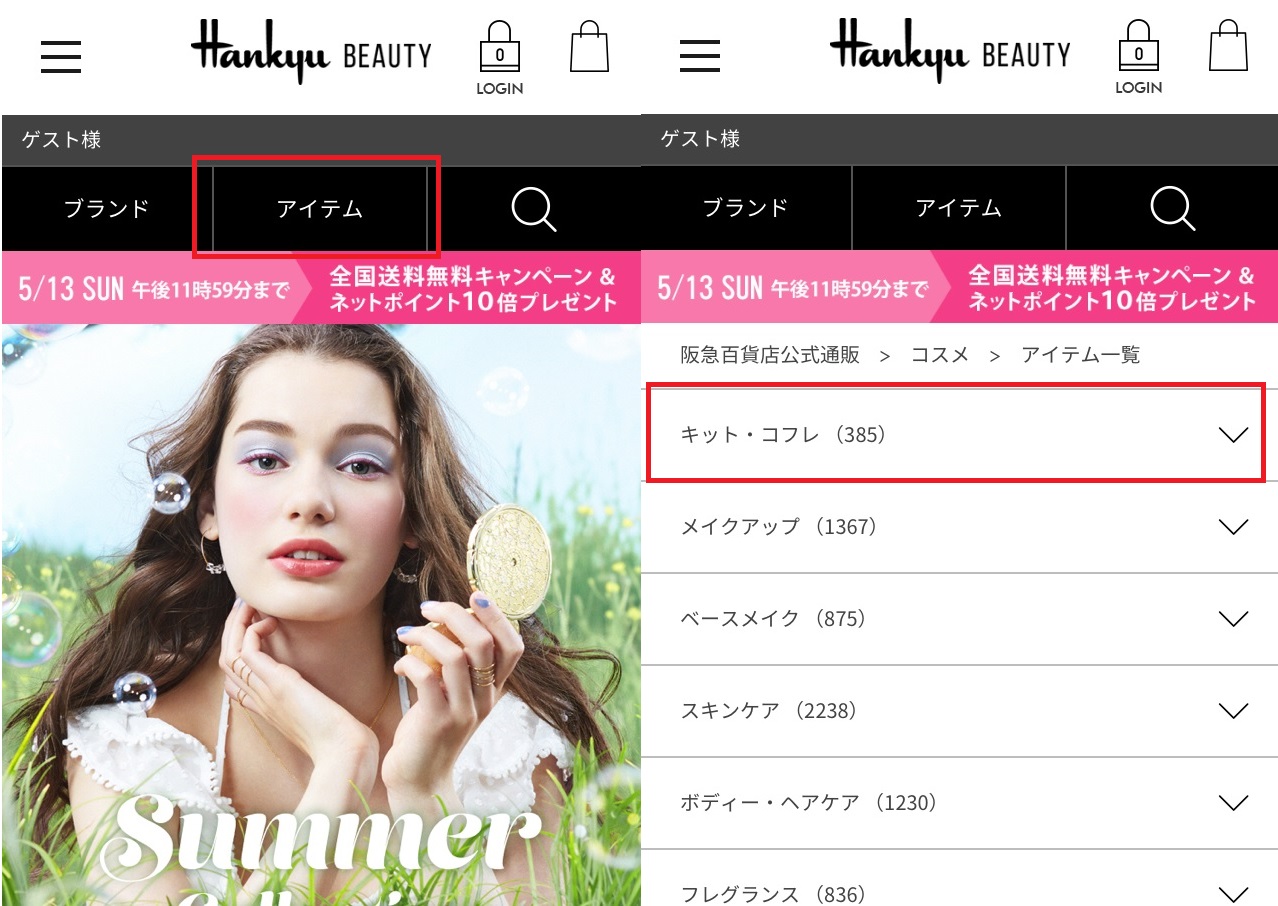
Task: Expand キット・コフレ (385) category
Action: tap(959, 435)
